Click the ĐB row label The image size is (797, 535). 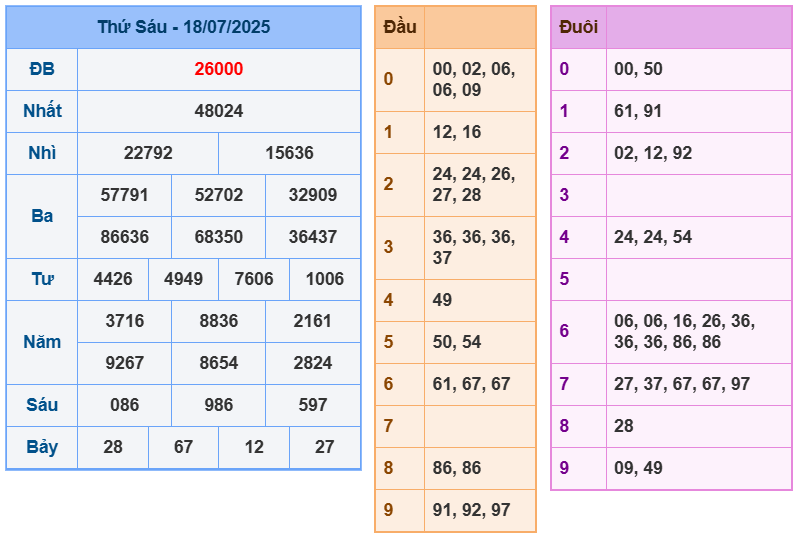42,69
